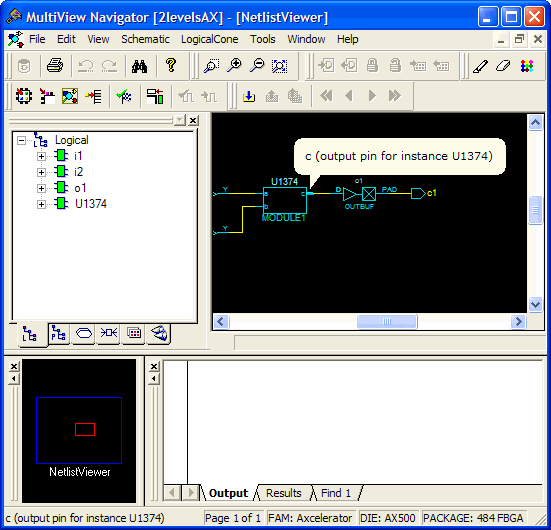The image size is (551, 530).
Task: Click the rewind double arrow icon
Action: click(326, 96)
